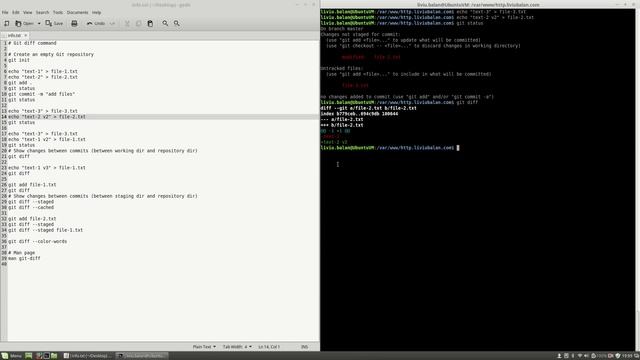Click 'diff --git a/file-2.txt' line in terminal
The height and width of the screenshot is (360, 640).
click(x=369, y=108)
